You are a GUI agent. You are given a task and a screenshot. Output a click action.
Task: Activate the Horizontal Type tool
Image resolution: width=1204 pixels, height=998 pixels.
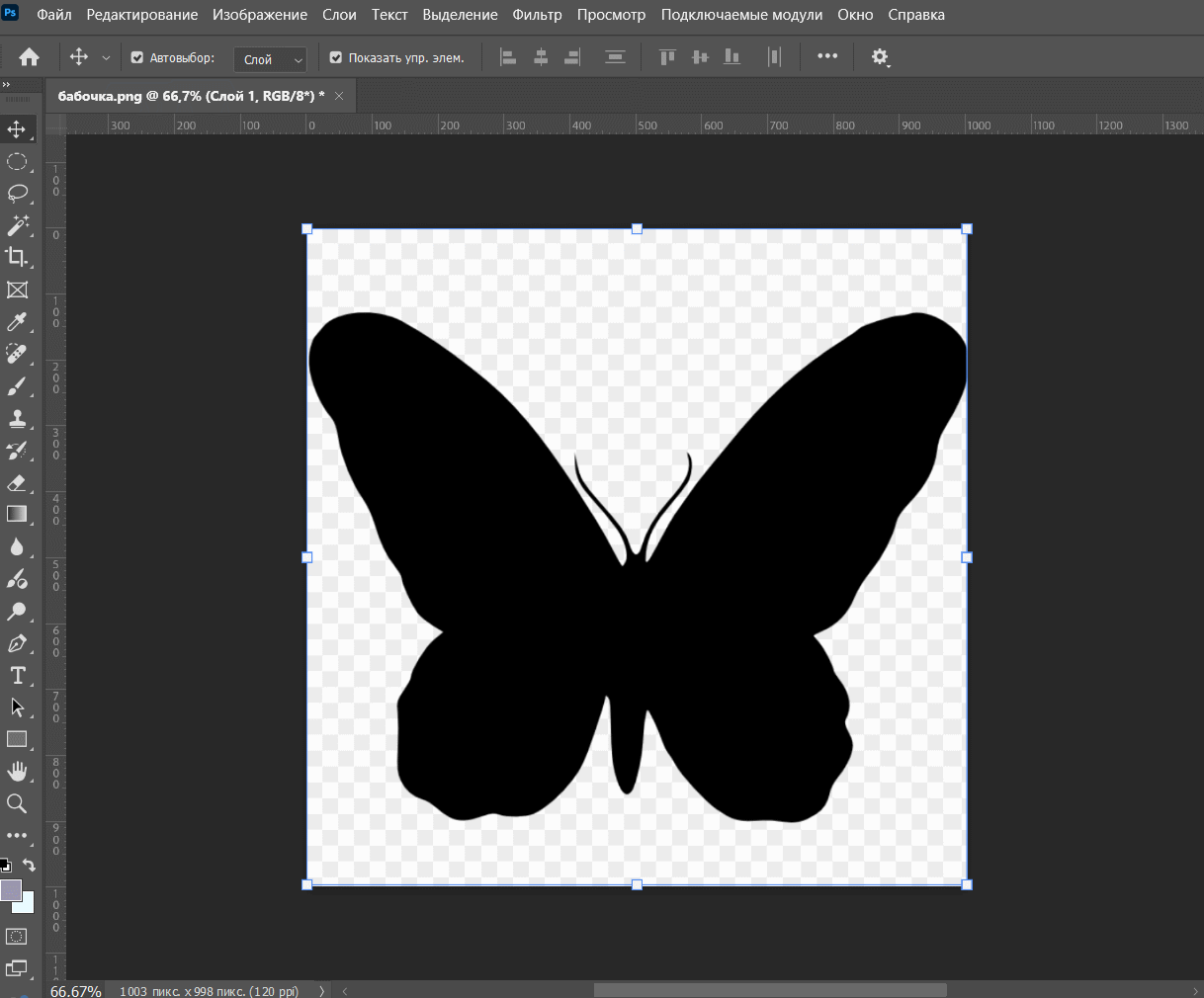[17, 676]
